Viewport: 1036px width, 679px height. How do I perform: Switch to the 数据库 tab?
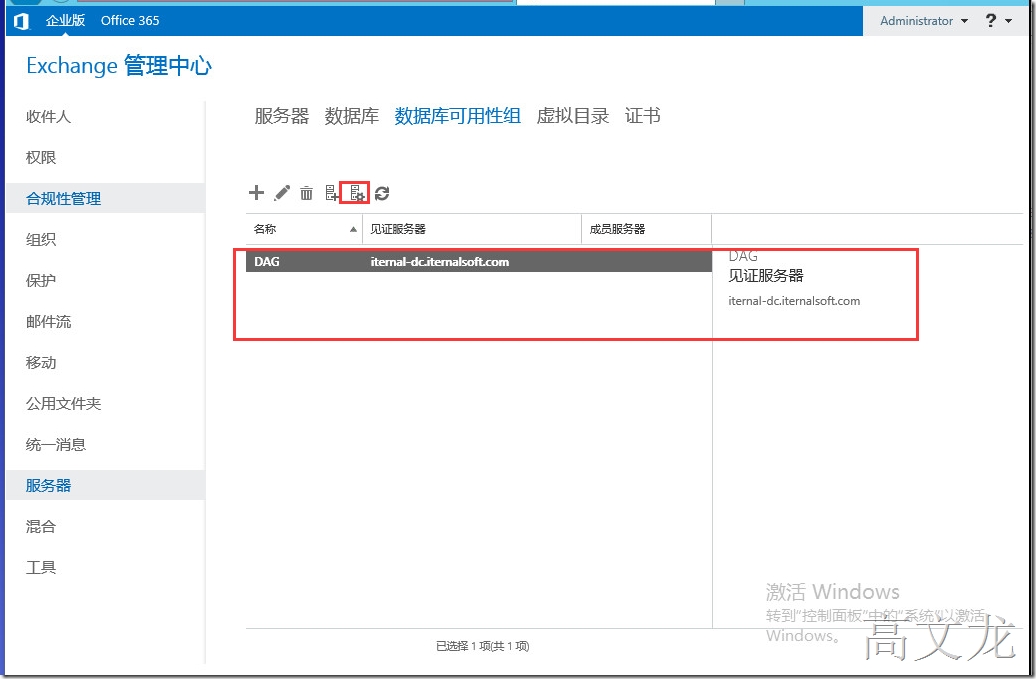coord(352,116)
